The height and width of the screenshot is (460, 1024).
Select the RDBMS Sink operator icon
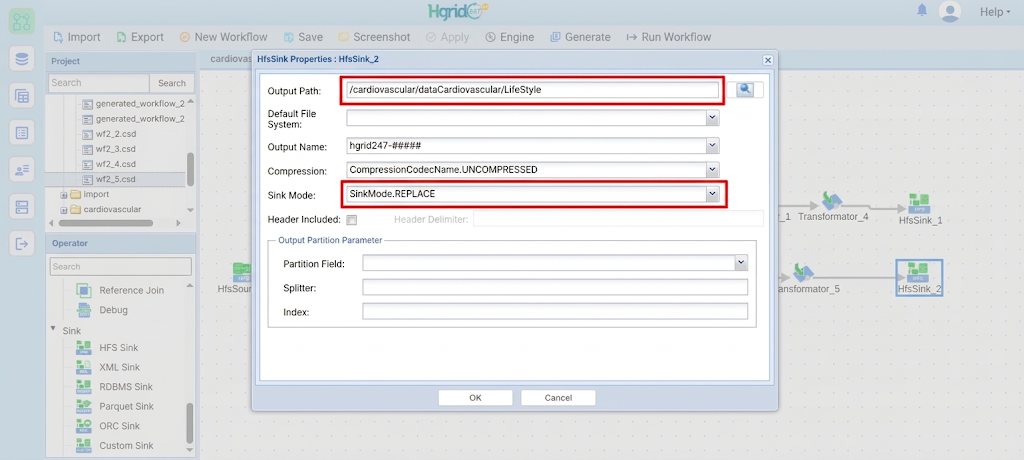coord(84,387)
